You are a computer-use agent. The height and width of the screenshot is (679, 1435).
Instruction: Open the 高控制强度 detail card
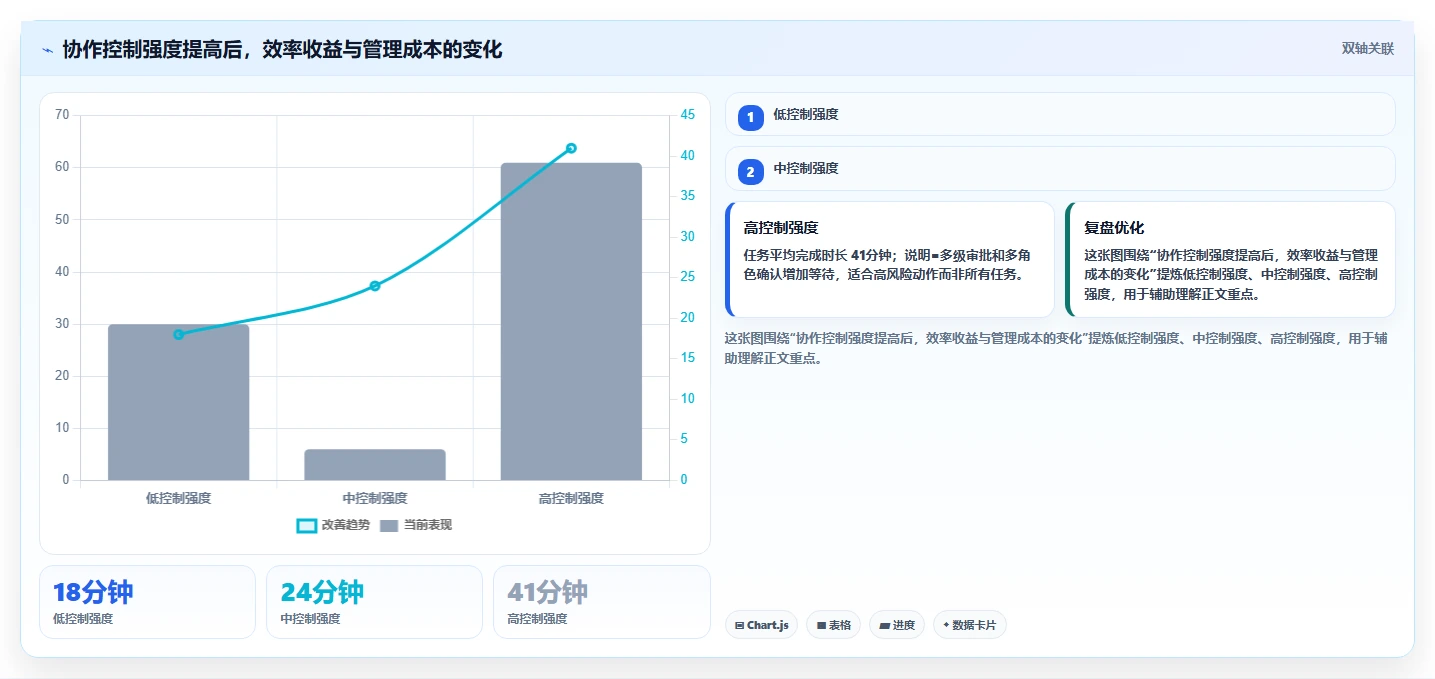890,259
